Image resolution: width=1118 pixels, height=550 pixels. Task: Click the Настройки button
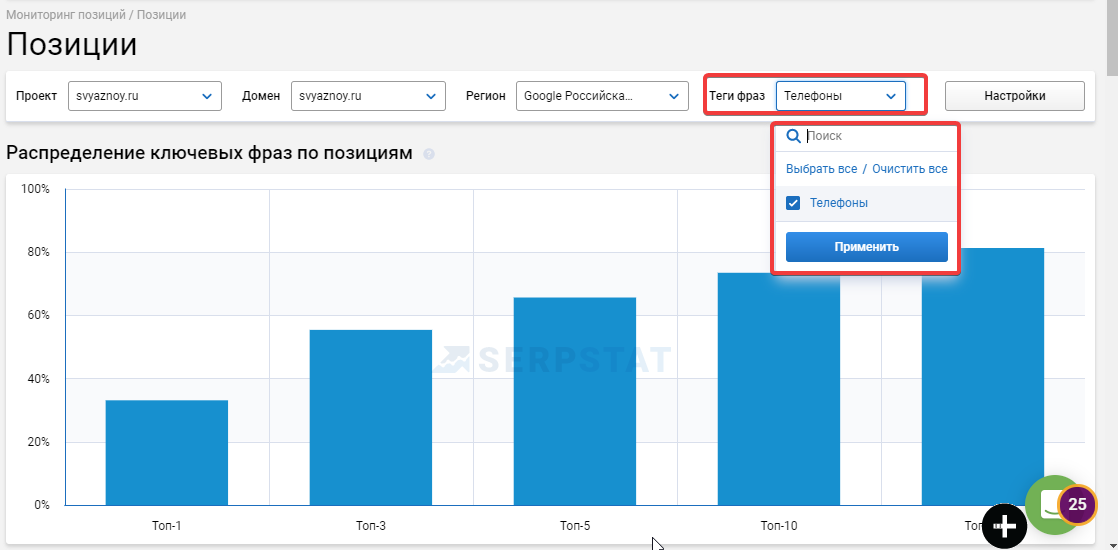(1015, 96)
